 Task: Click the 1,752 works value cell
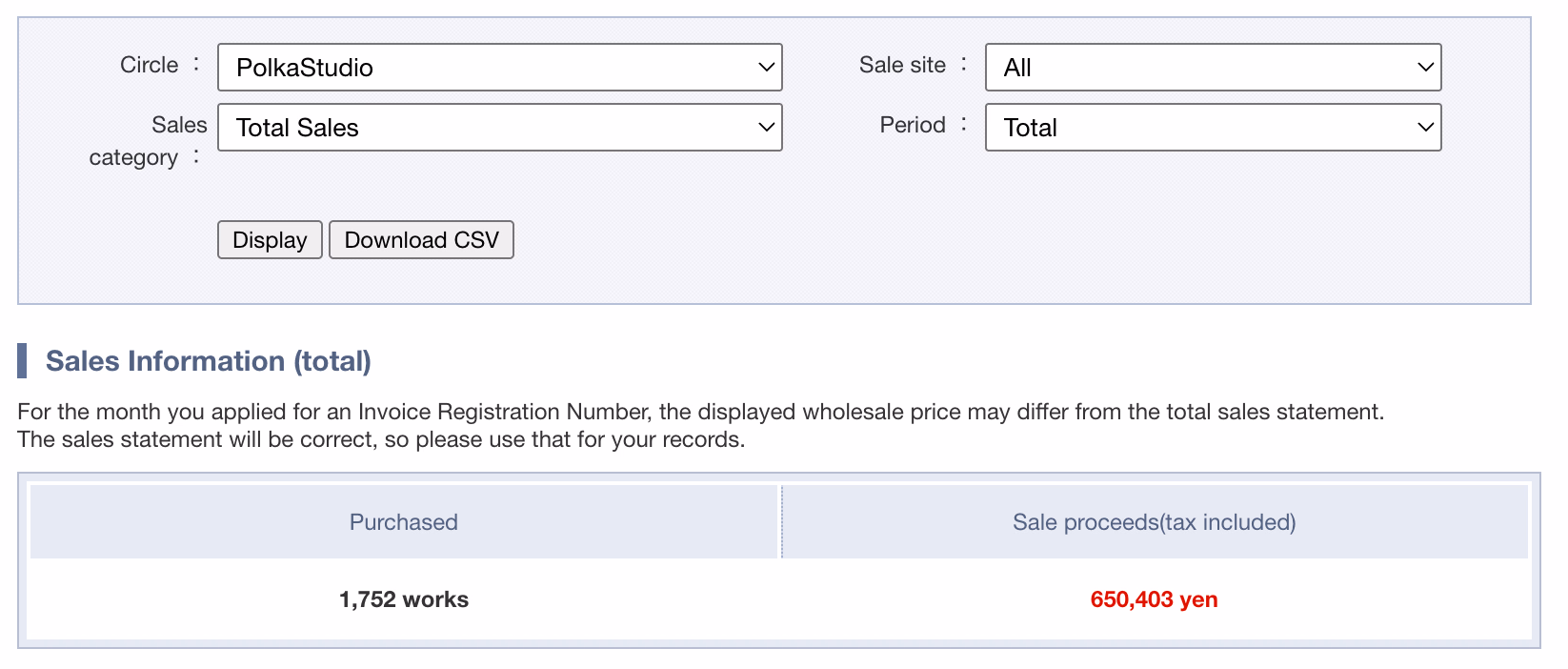(404, 599)
